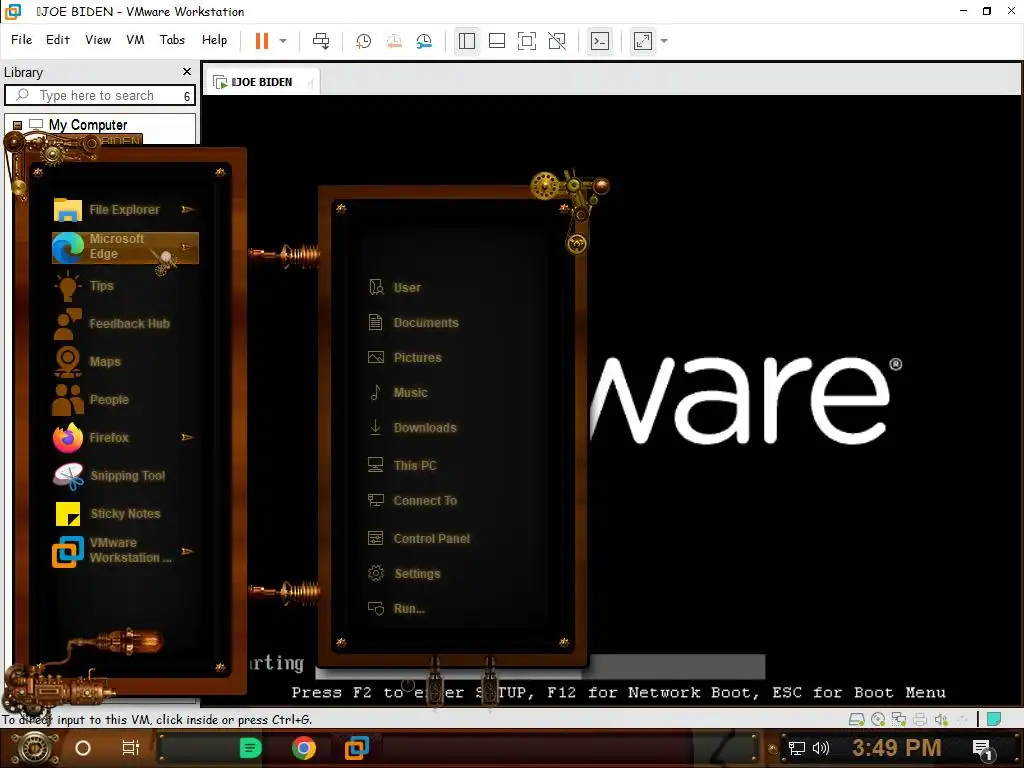Toggle the thumbnail bar view

(497, 41)
